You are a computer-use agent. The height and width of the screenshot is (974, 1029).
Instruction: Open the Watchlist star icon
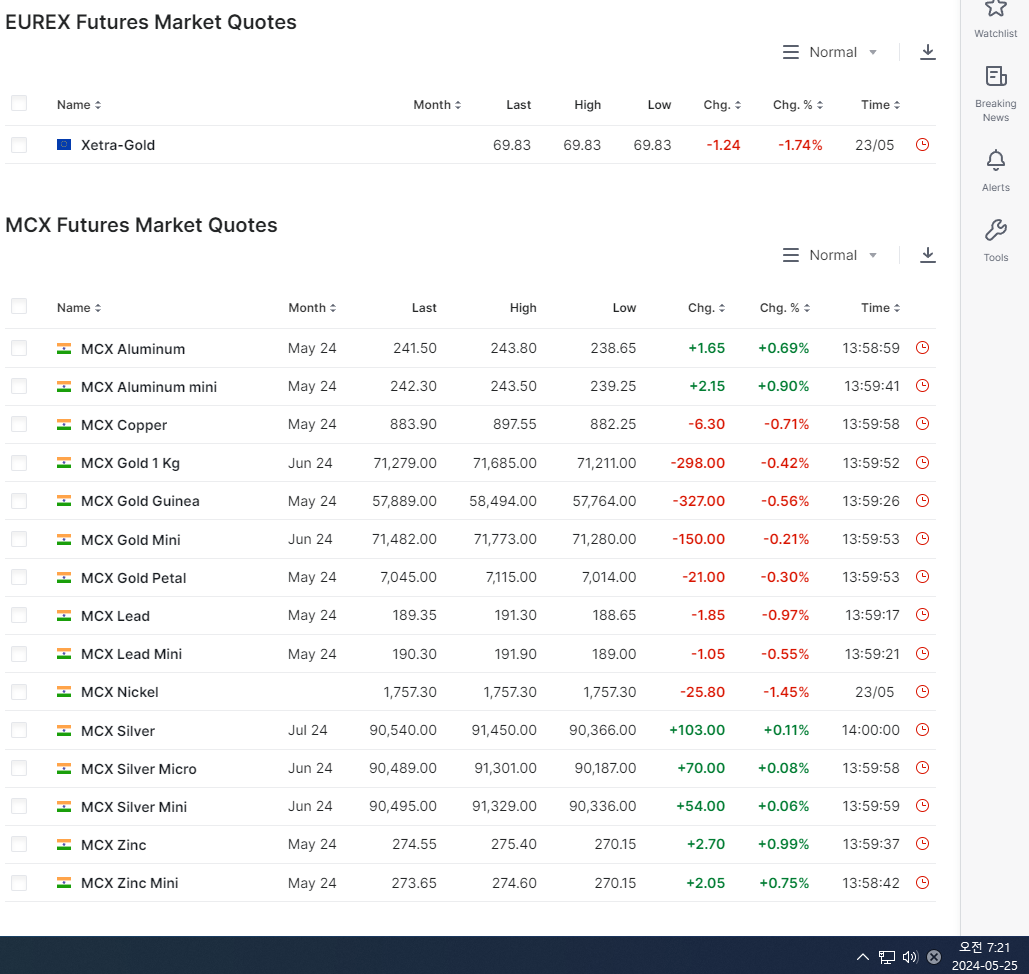click(x=996, y=9)
